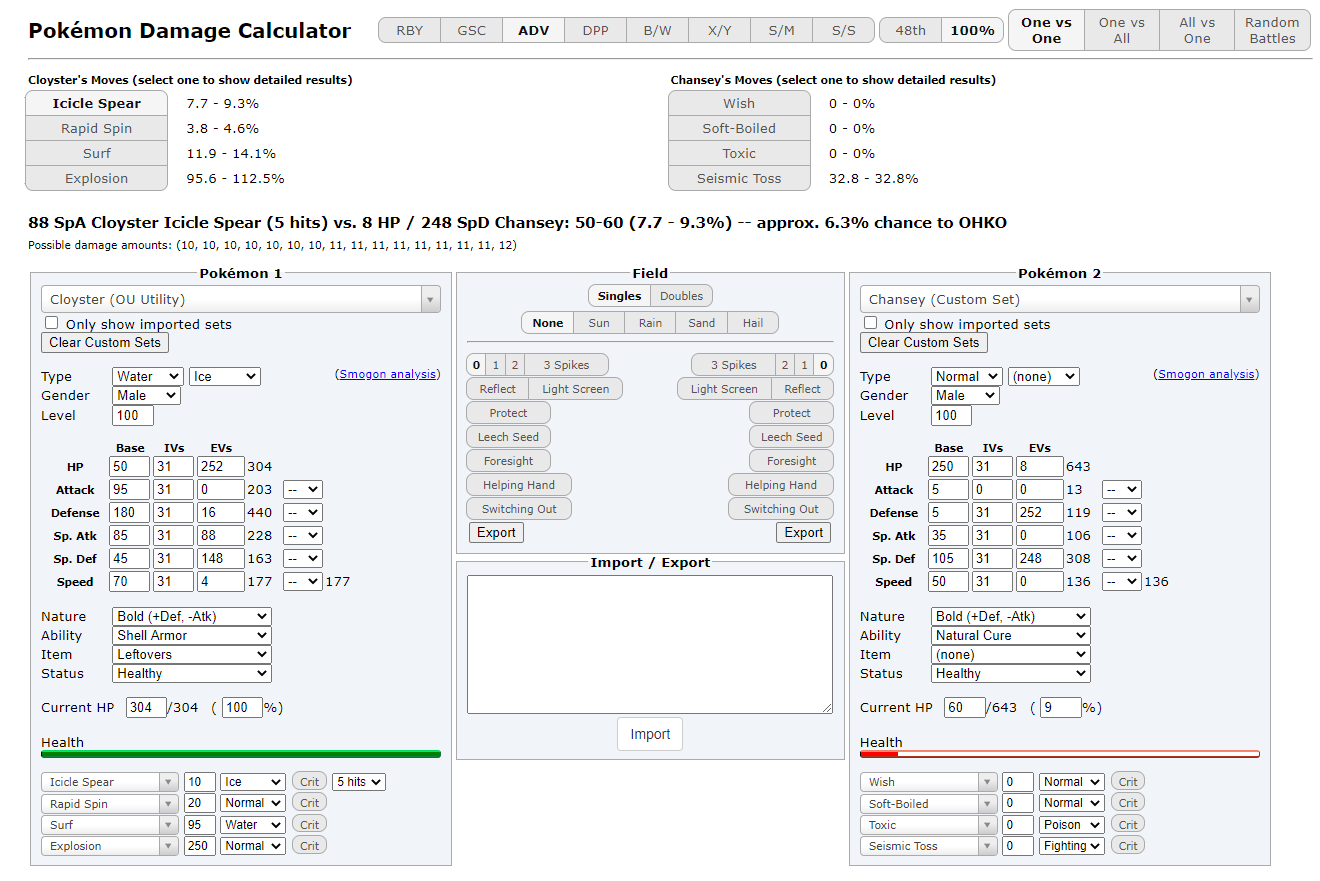This screenshot has height=881, width=1320.
Task: Click the Surf base power field
Action: point(199,825)
